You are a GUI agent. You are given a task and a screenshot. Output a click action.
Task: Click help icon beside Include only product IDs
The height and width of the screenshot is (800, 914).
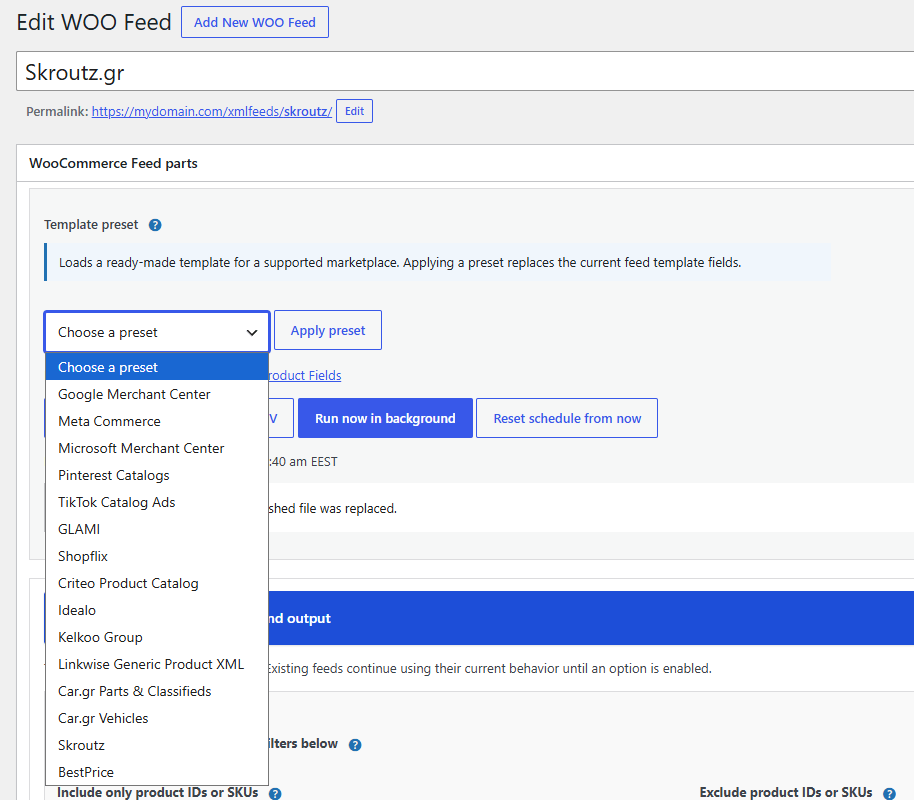[275, 794]
